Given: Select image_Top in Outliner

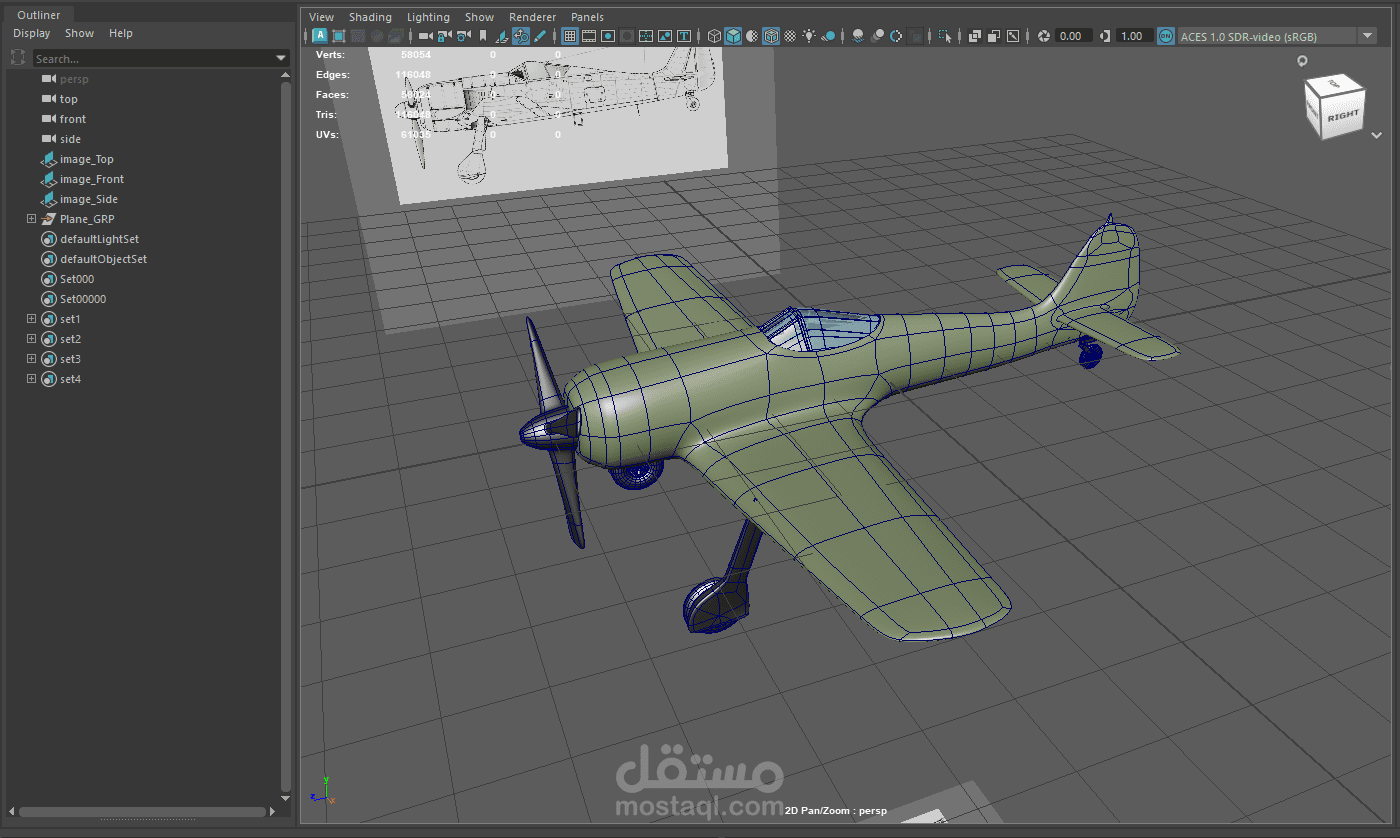Looking at the screenshot, I should click(x=87, y=159).
